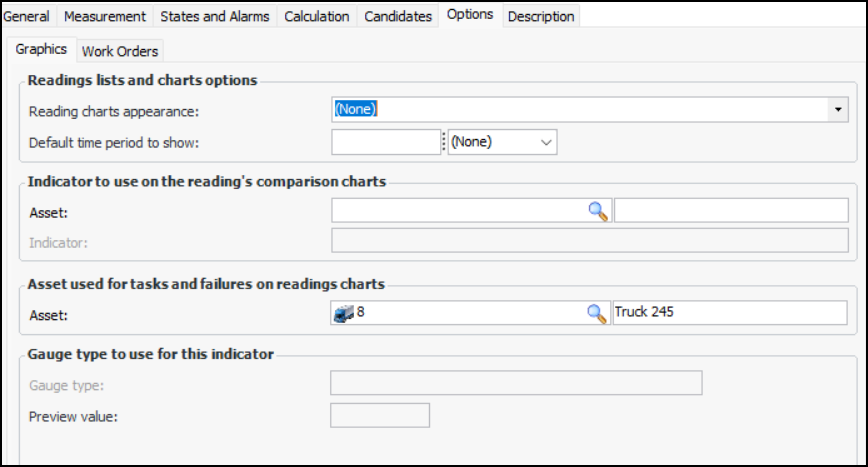Click the truck icon in the asset field
Image resolution: width=868 pixels, height=467 pixels.
pos(343,313)
